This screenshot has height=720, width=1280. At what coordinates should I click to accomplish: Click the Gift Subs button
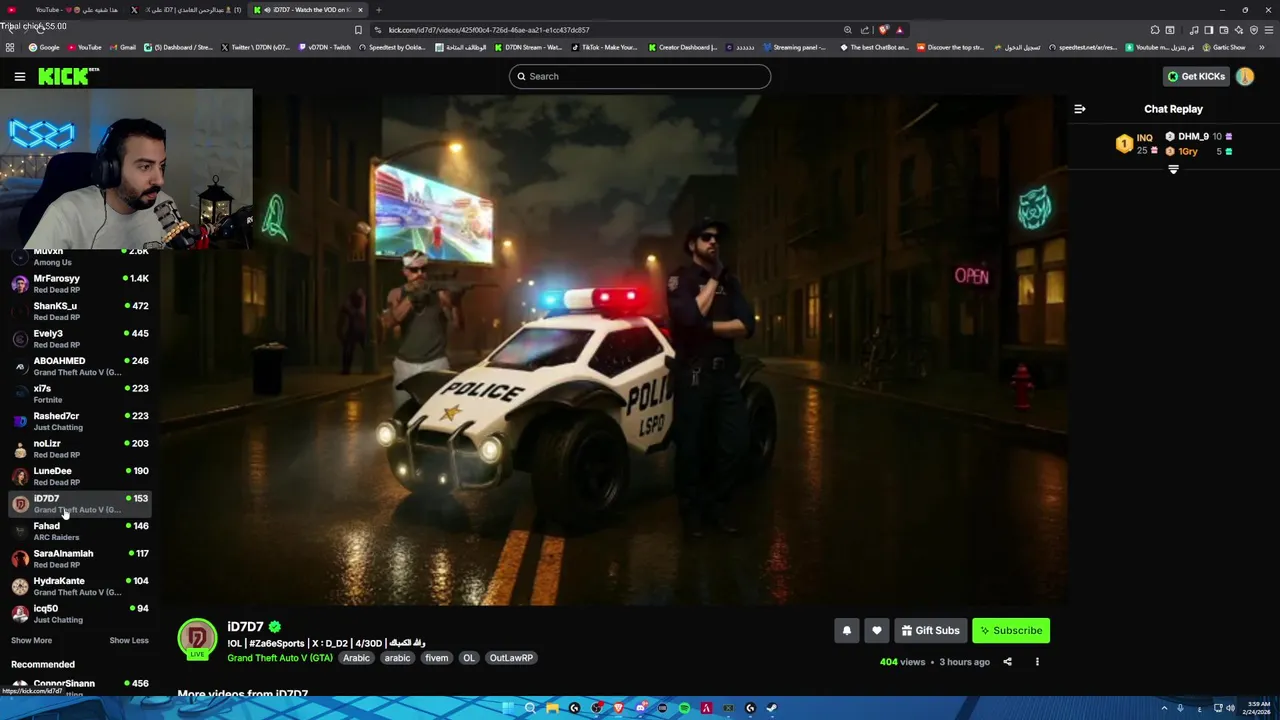(x=930, y=630)
